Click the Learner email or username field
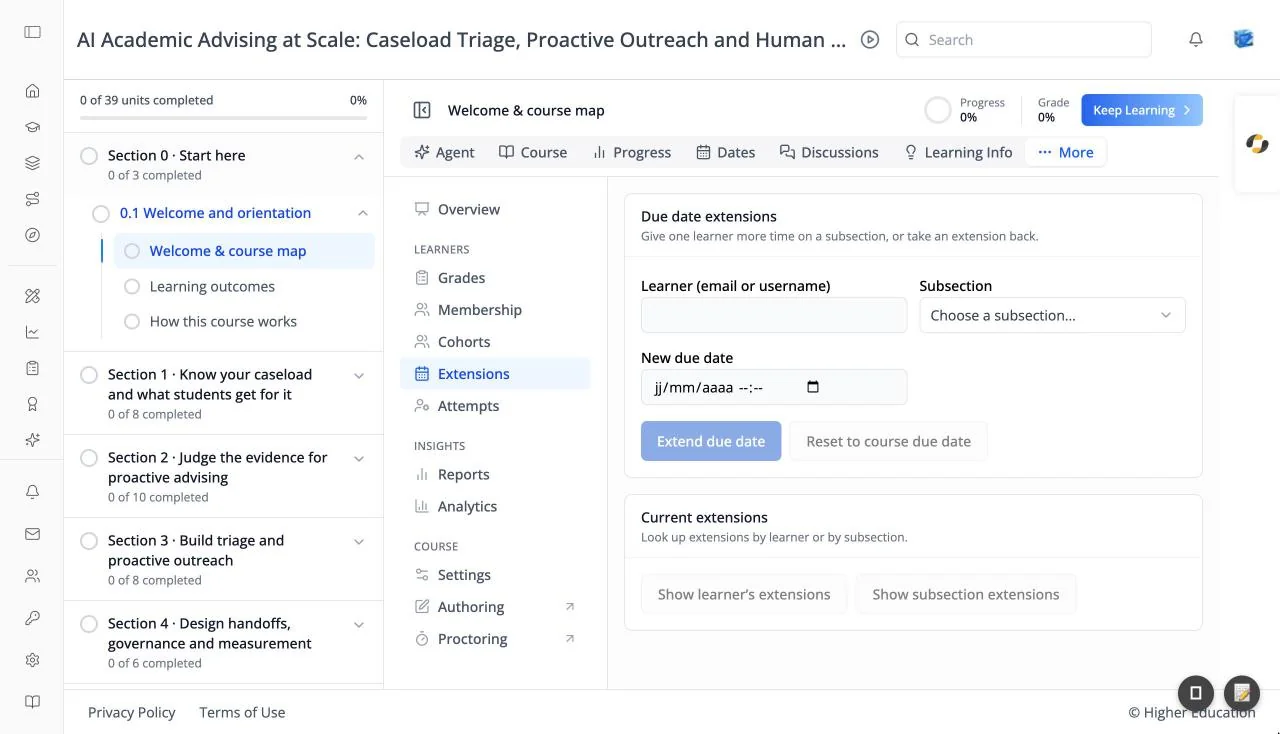This screenshot has width=1280, height=734. click(774, 315)
